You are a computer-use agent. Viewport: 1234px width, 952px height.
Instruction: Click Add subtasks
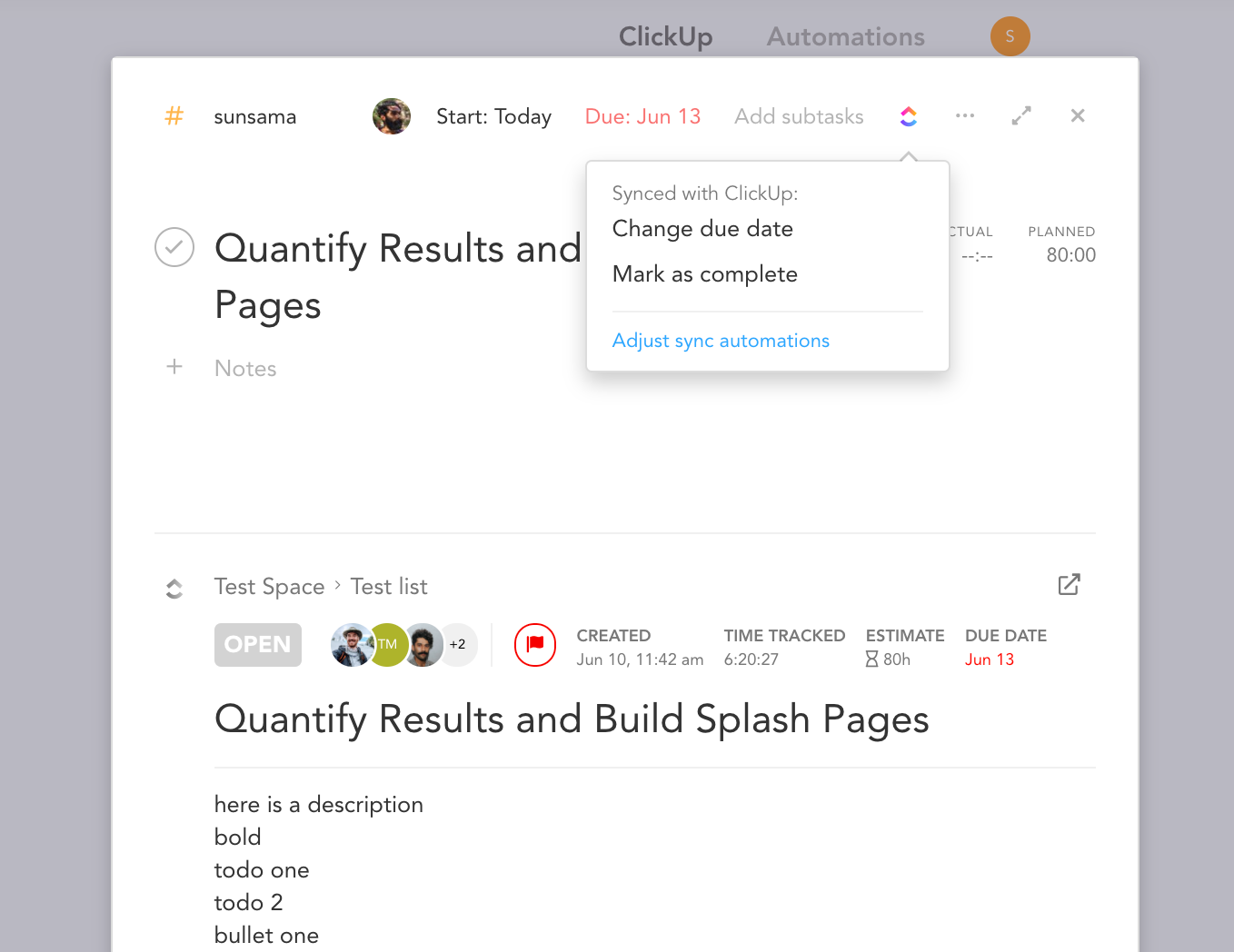[799, 116]
